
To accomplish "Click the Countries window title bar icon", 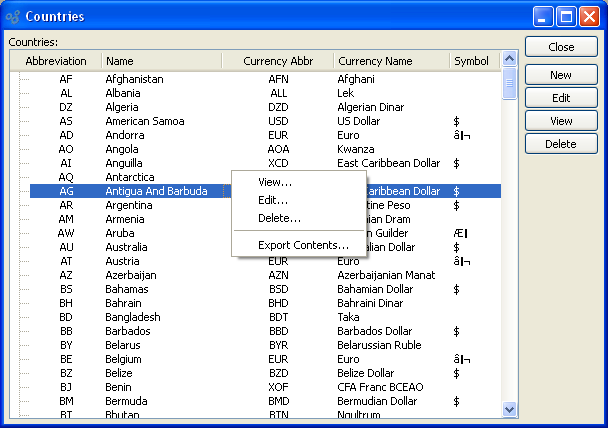I will pos(13,16).
